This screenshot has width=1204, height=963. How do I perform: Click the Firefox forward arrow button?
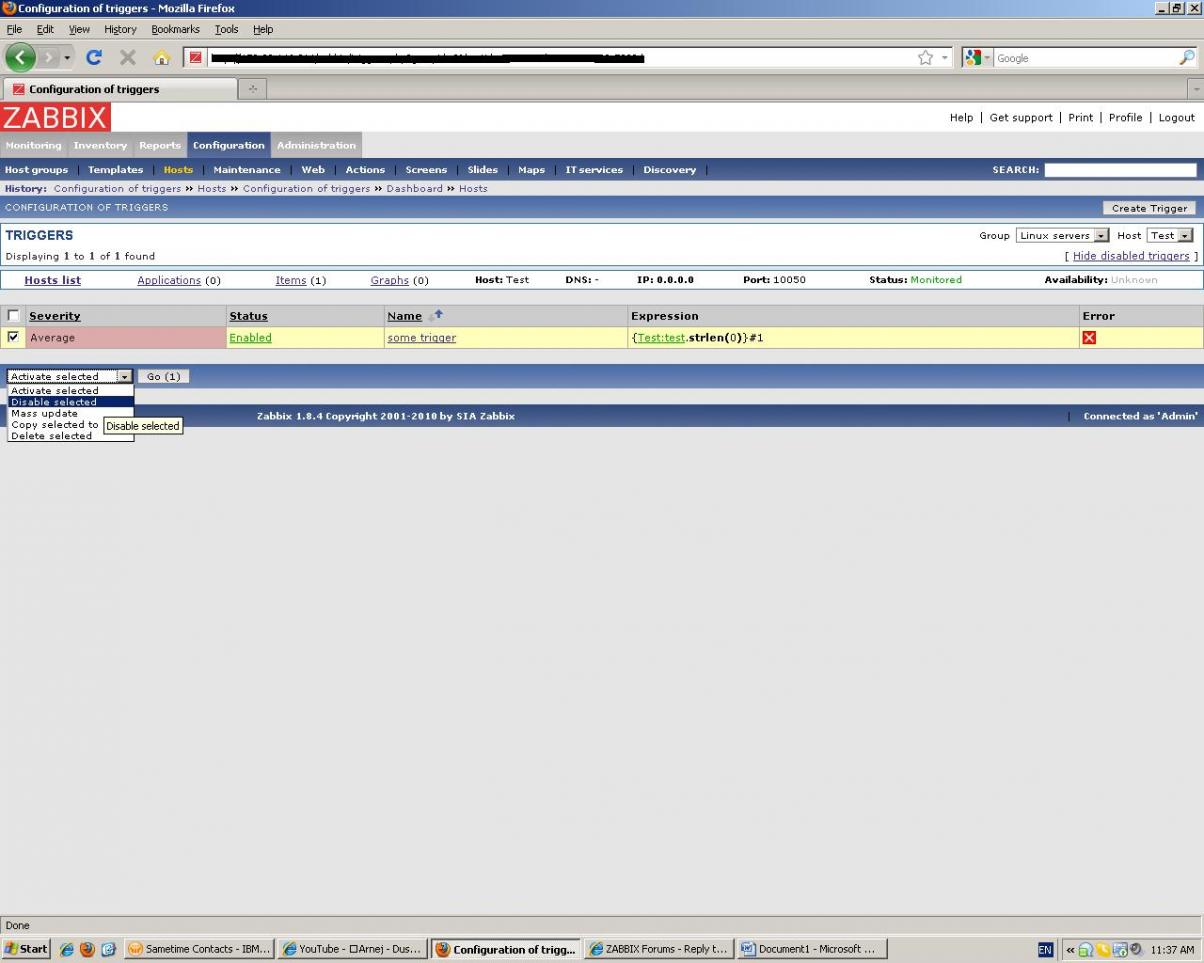(x=48, y=57)
